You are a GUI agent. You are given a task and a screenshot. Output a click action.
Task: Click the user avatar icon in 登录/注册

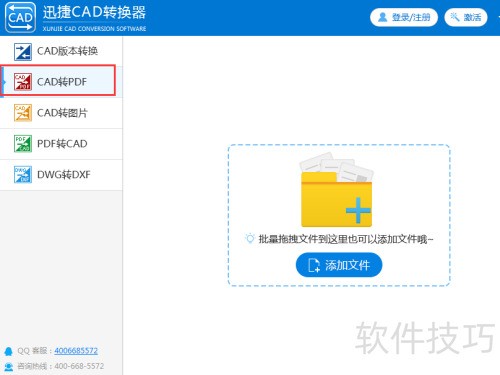(x=383, y=17)
